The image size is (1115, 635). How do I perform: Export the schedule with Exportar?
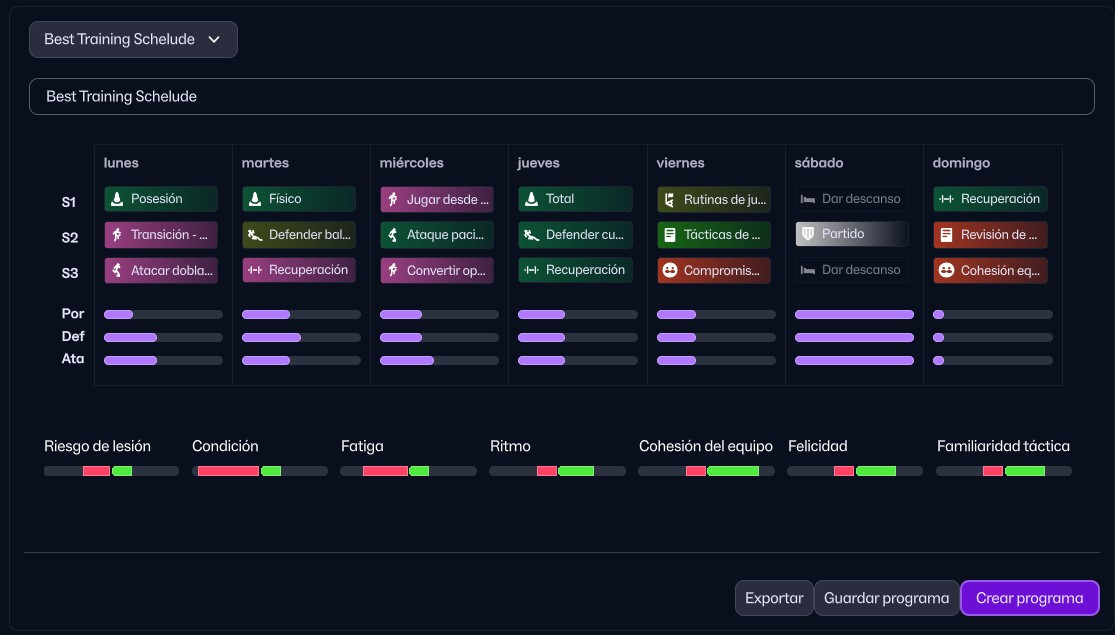[x=774, y=598]
